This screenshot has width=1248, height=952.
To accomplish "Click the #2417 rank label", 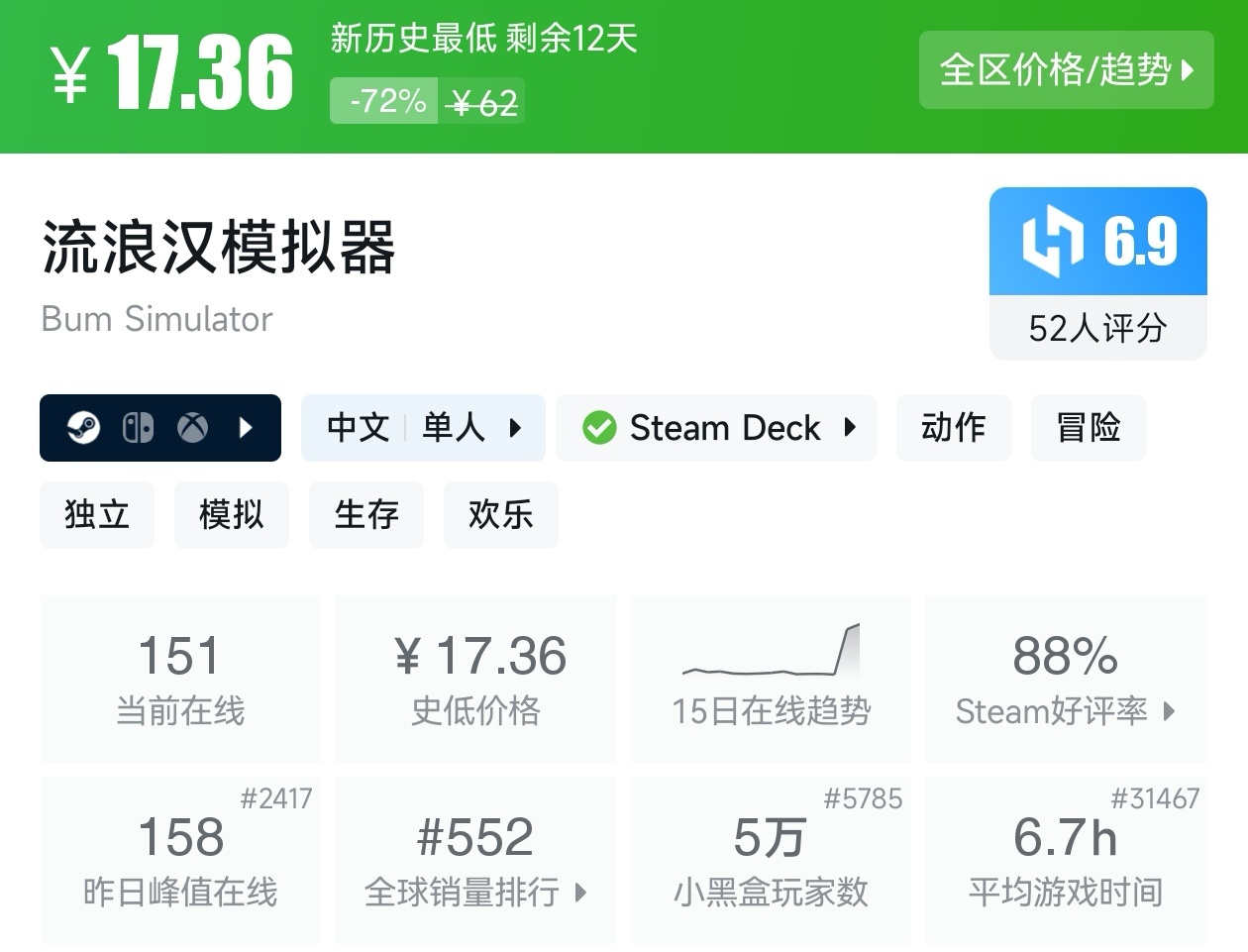I will coord(276,798).
